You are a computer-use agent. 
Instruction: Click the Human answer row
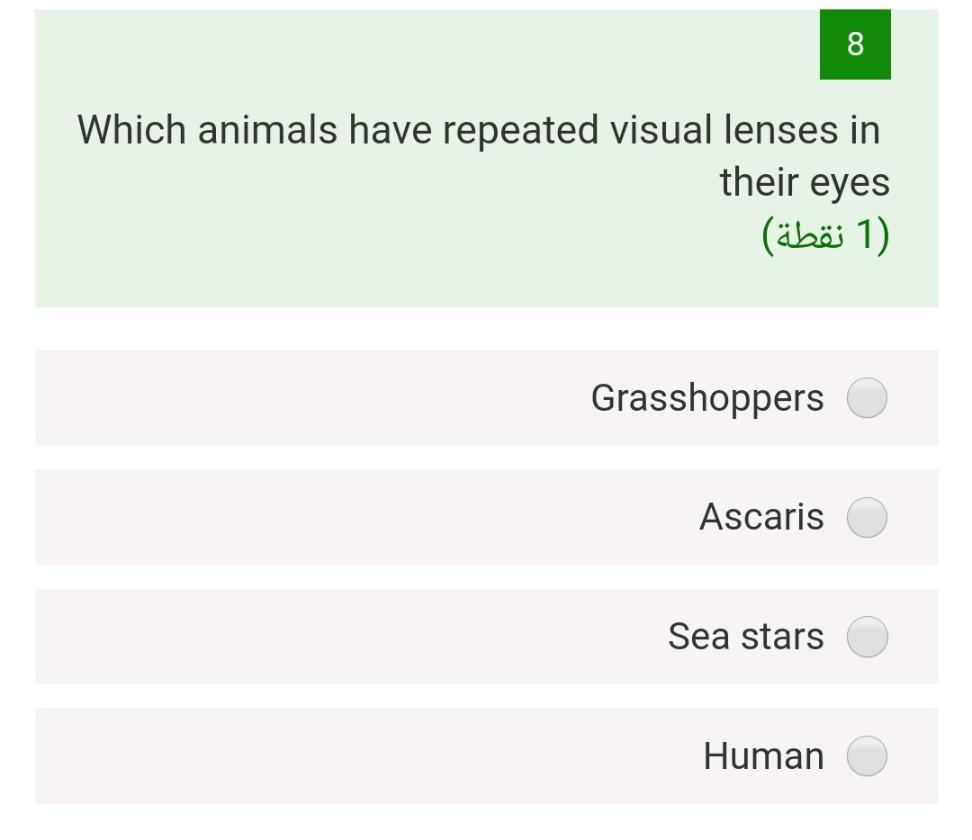click(487, 757)
